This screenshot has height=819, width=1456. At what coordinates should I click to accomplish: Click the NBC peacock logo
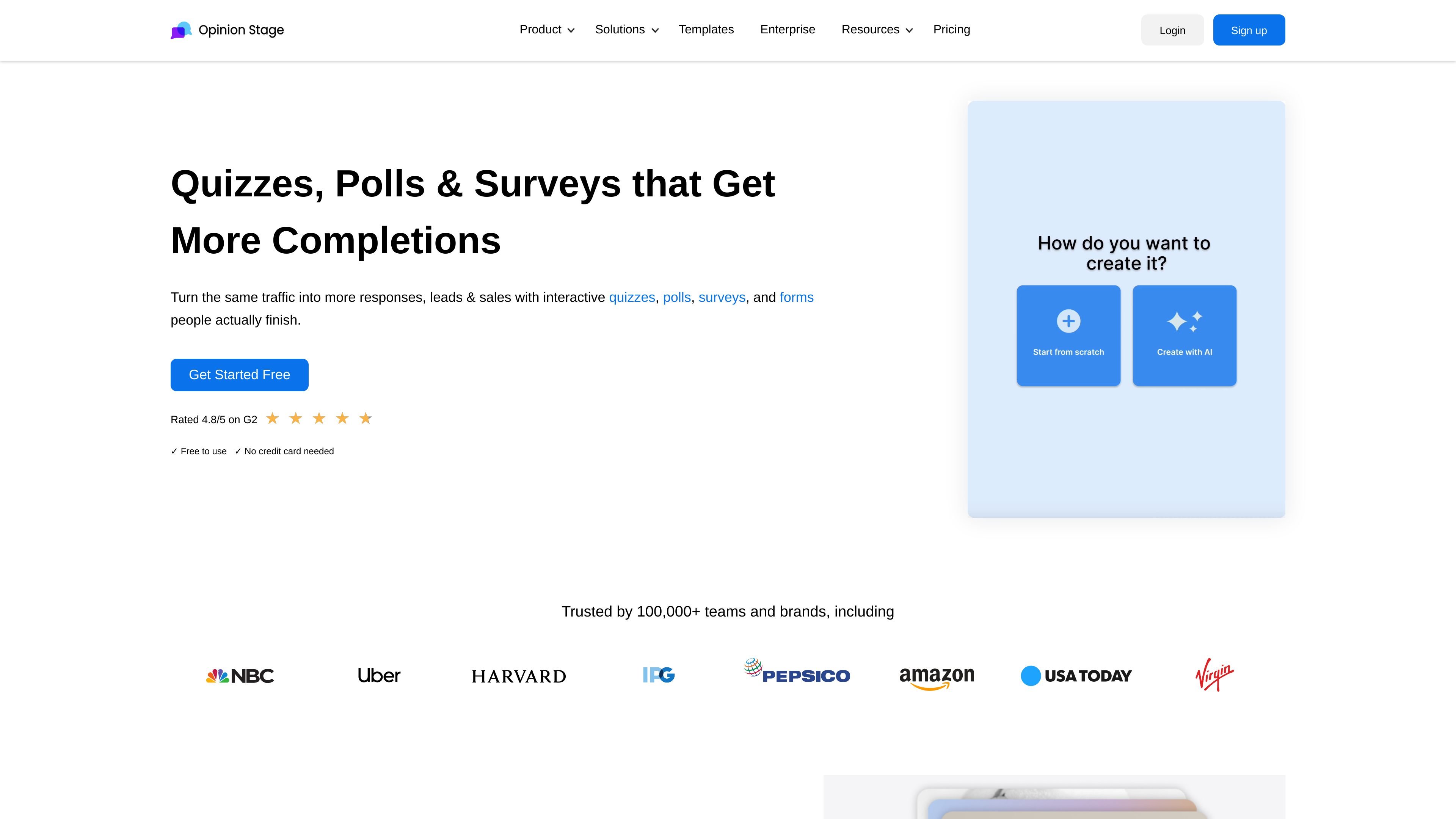[240, 675]
